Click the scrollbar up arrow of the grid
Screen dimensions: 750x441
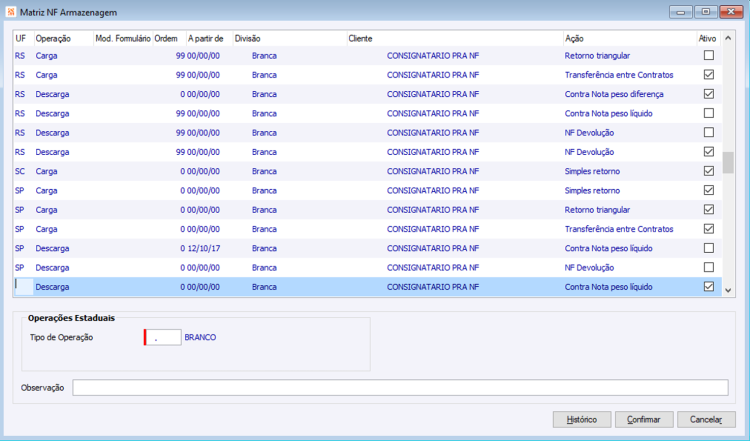[728, 38]
